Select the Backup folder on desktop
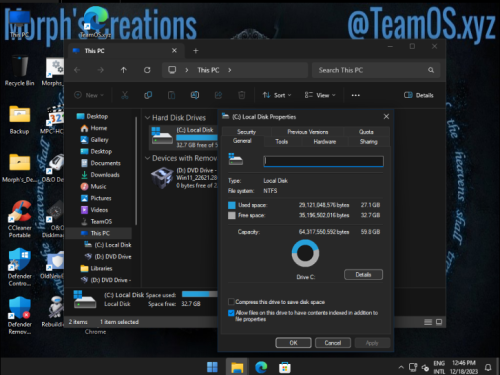Screen dimensions: 500x375 click(x=19, y=120)
